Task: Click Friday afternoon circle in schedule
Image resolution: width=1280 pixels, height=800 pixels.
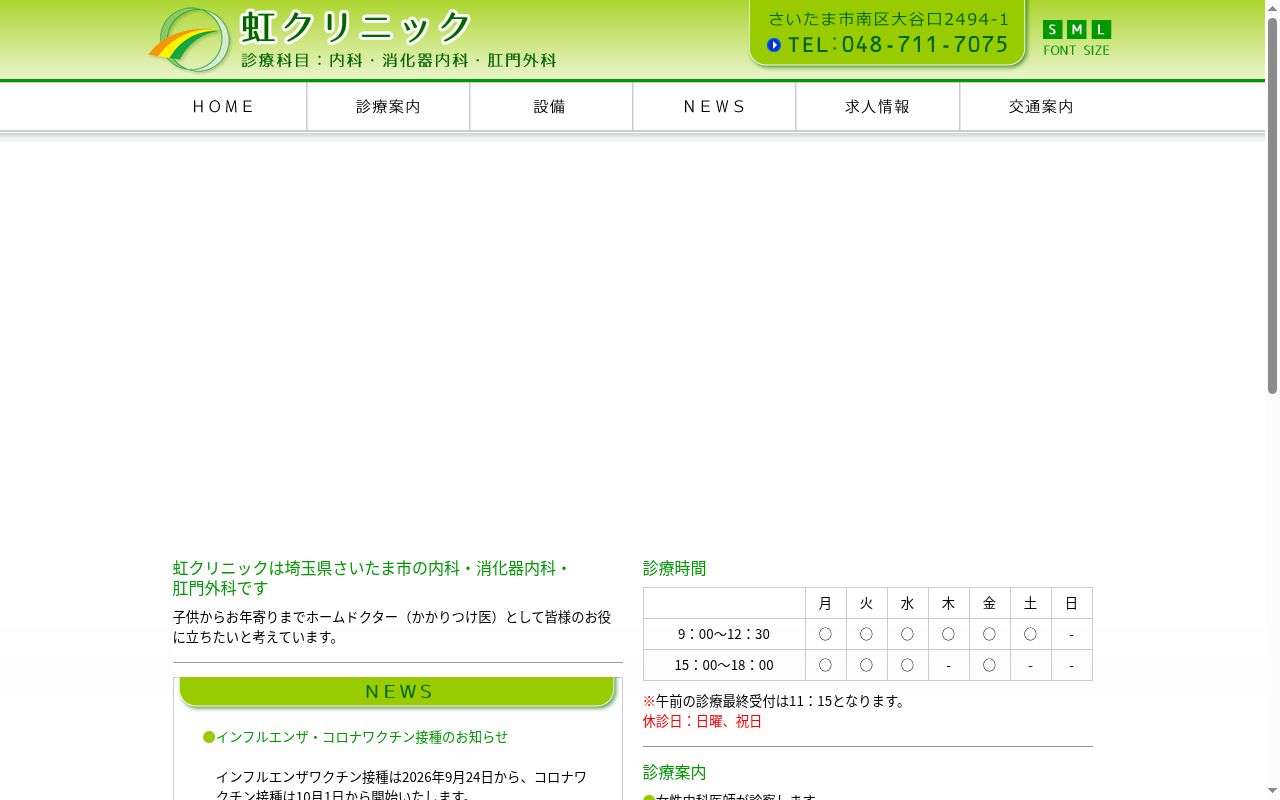Action: 990,665
